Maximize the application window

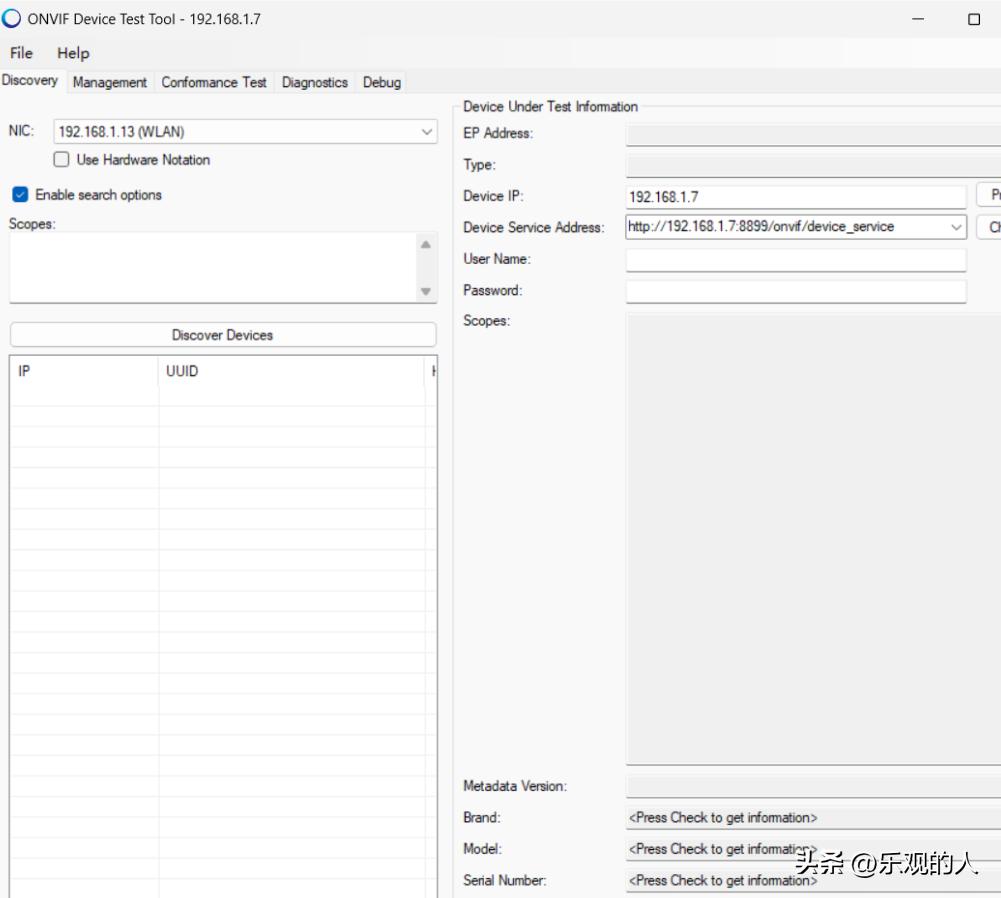[973, 19]
